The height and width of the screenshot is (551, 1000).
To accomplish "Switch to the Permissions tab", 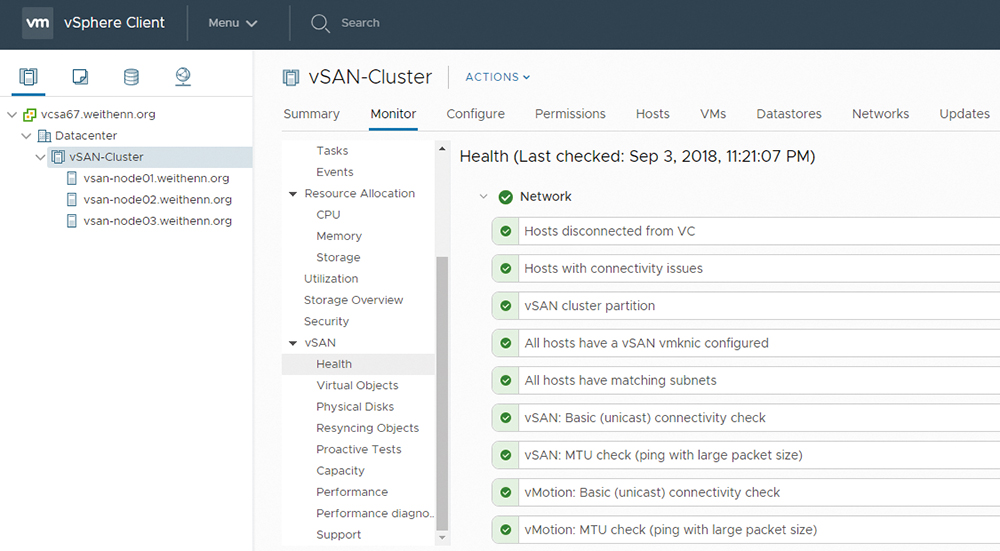I will coord(570,114).
